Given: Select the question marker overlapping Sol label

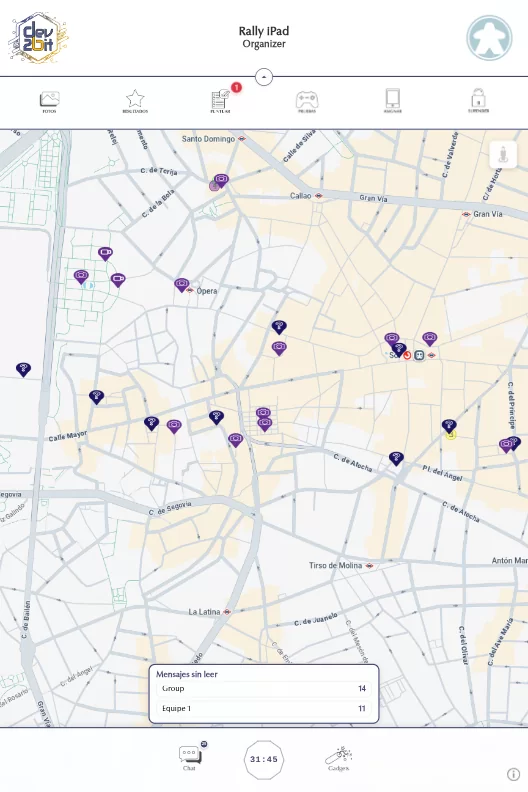Looking at the screenshot, I should 399,349.
